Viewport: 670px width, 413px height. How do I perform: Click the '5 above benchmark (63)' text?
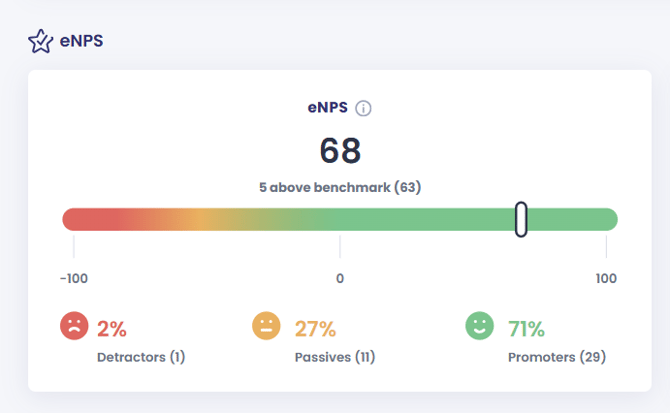point(339,187)
